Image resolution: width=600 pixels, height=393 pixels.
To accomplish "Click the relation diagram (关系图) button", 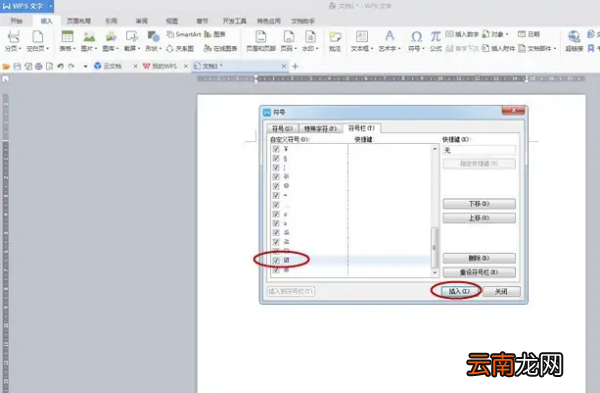I will 180,49.
